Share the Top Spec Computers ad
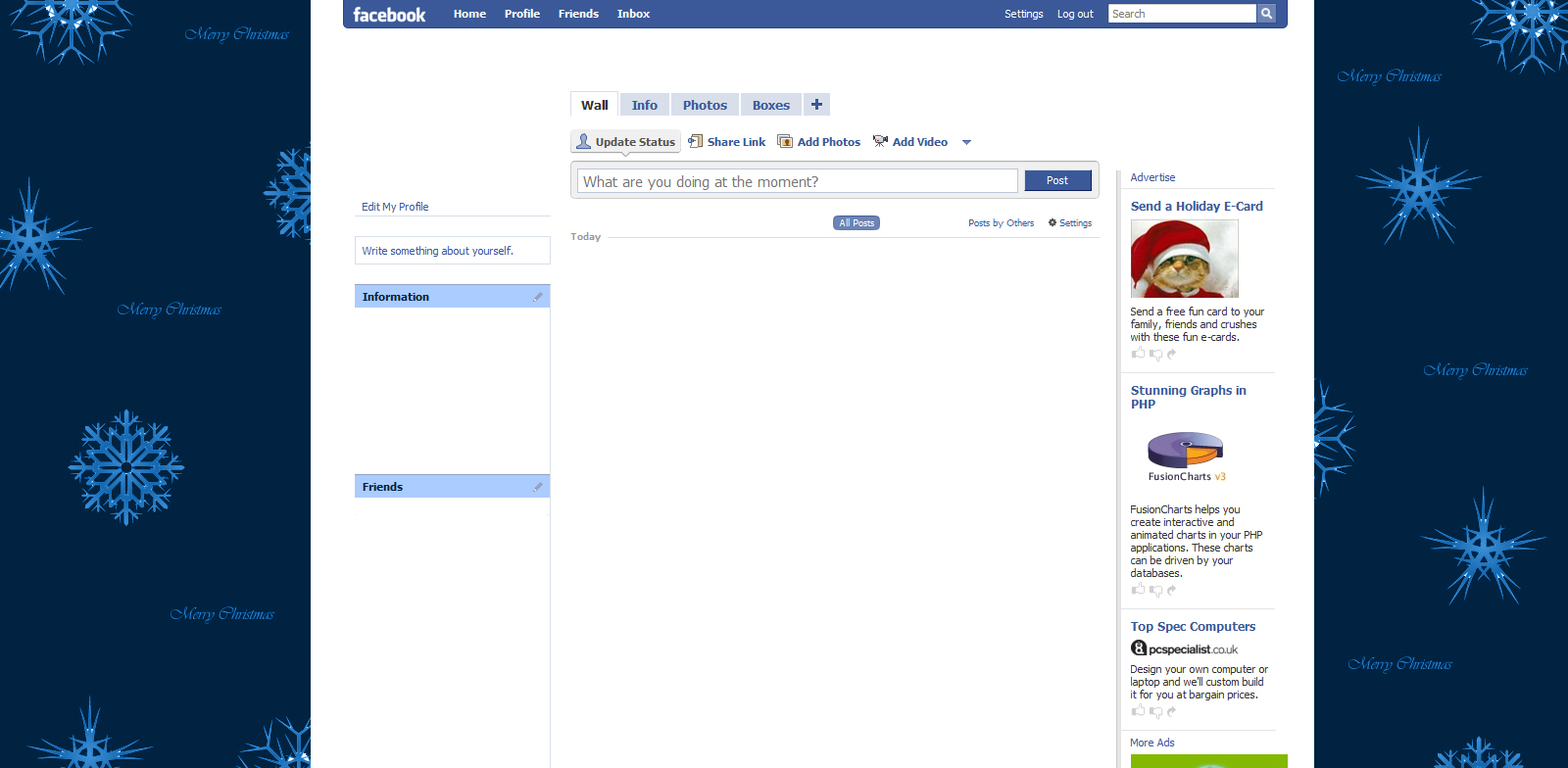 (1171, 712)
